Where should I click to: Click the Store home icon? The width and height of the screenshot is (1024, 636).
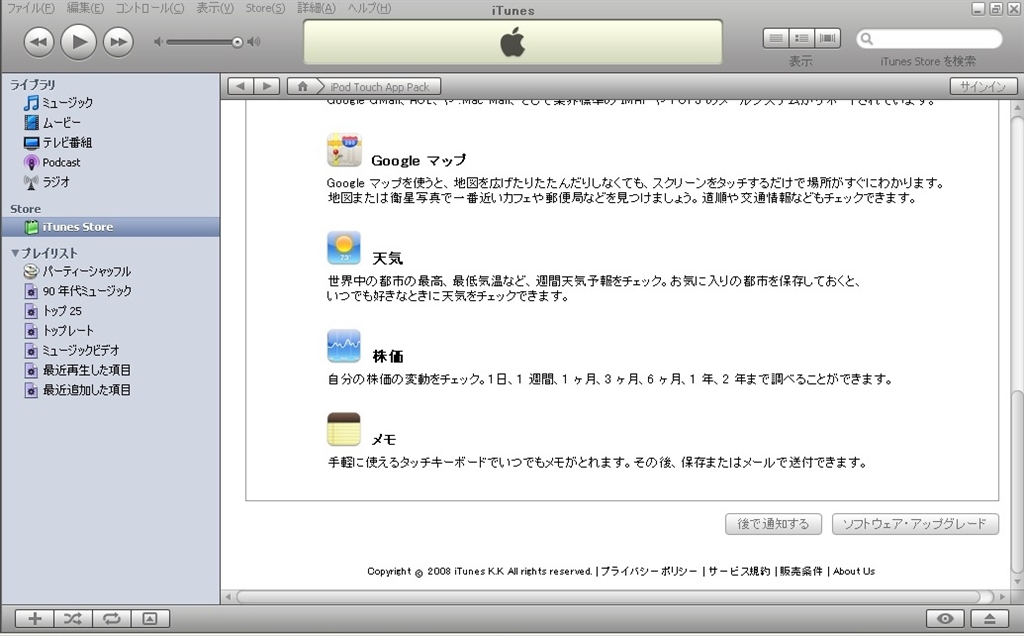[x=302, y=86]
